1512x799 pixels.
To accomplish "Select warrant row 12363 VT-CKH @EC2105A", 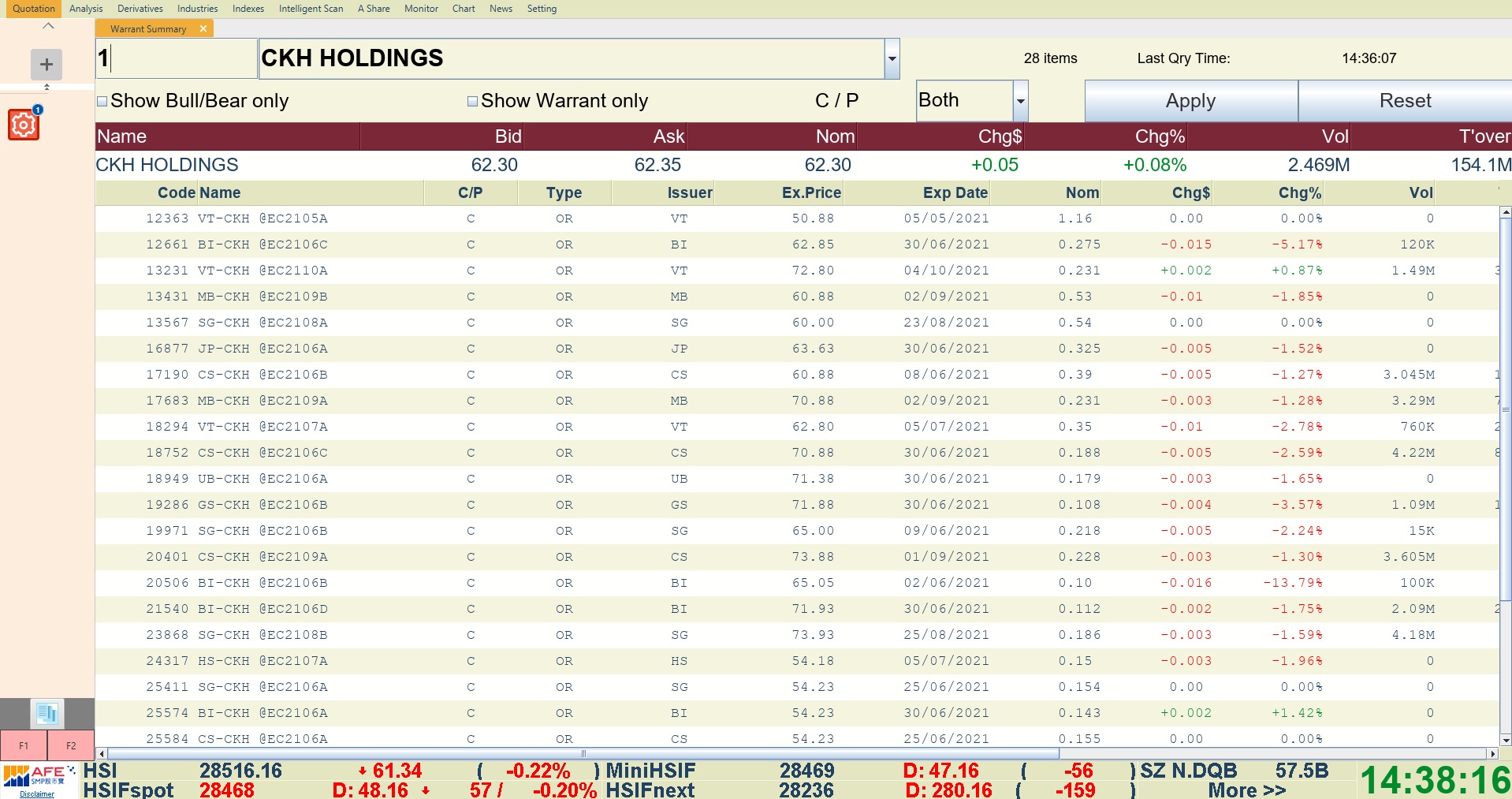I will point(797,218).
